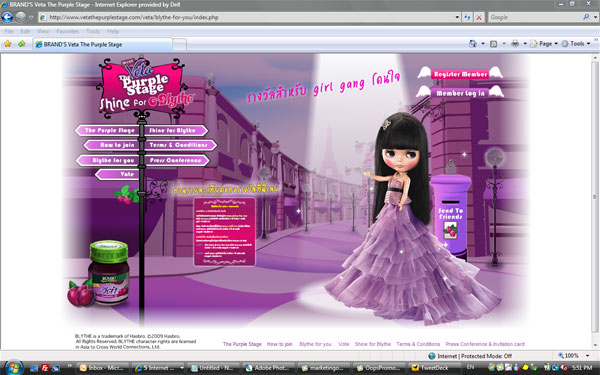Click Blythe for you footer link
Viewport: 600px width, 375px height.
315,344
